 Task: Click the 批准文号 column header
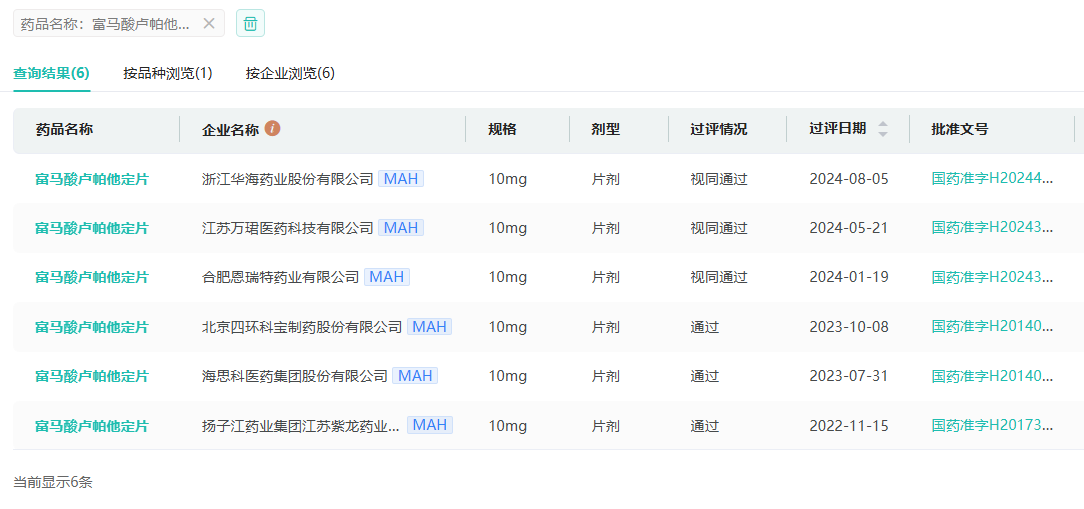[x=960, y=129]
